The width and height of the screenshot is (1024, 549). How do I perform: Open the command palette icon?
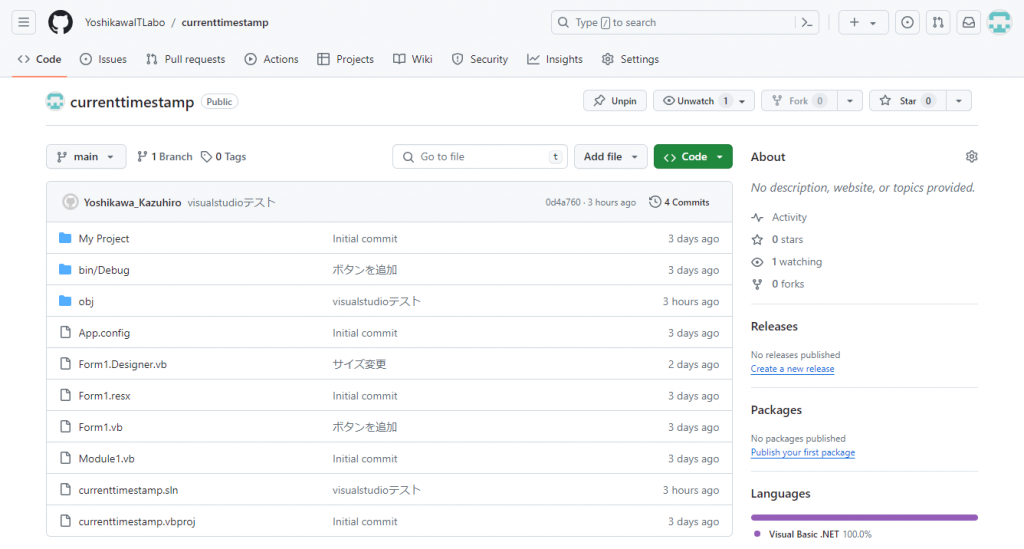pyautogui.click(x=807, y=22)
